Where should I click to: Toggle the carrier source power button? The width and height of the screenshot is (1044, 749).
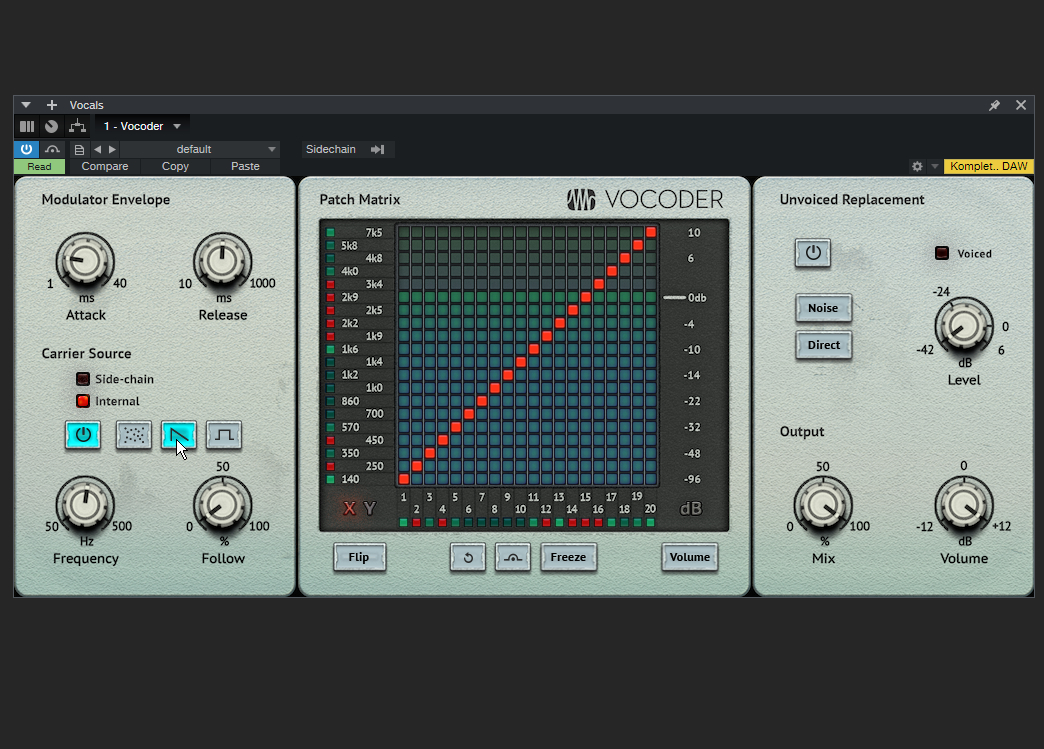(83, 435)
